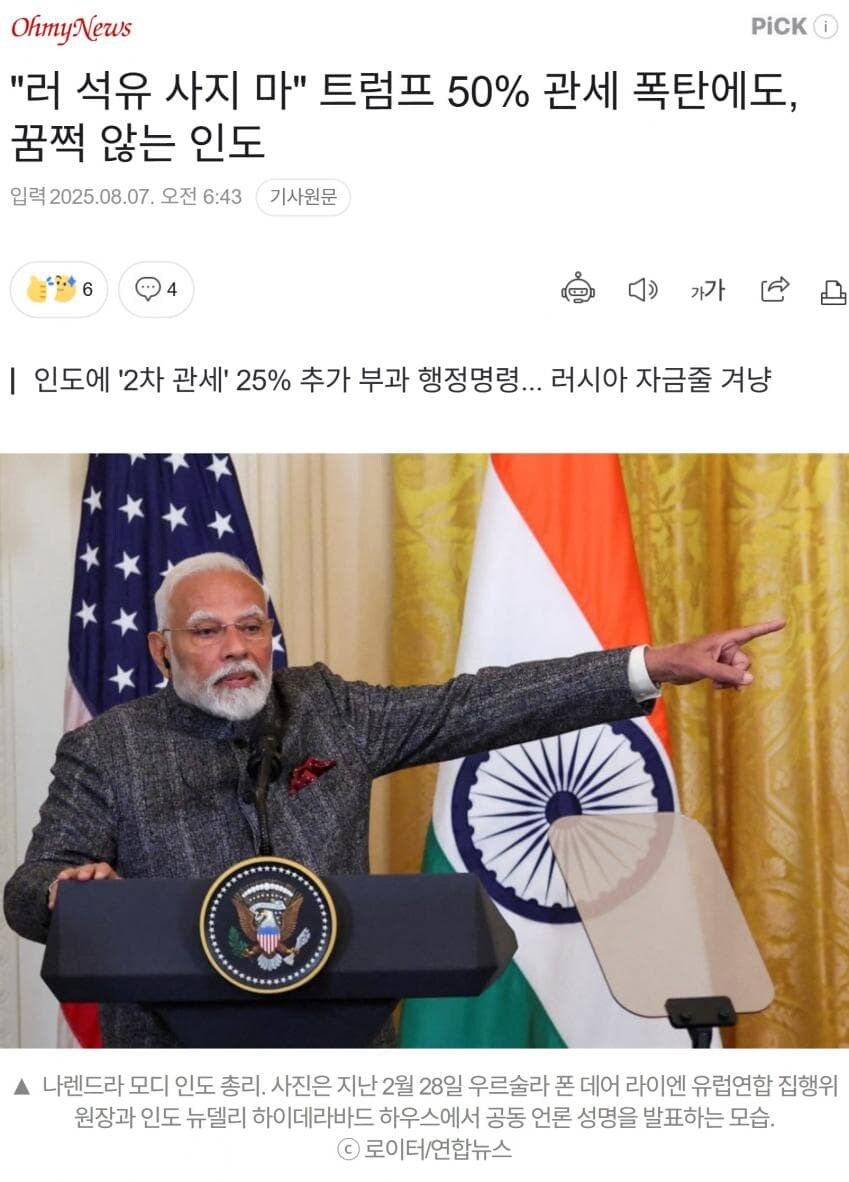Click the photo caption about 나렌드라 모디
Screen dimensions: 849x1182
click(x=440, y=1101)
